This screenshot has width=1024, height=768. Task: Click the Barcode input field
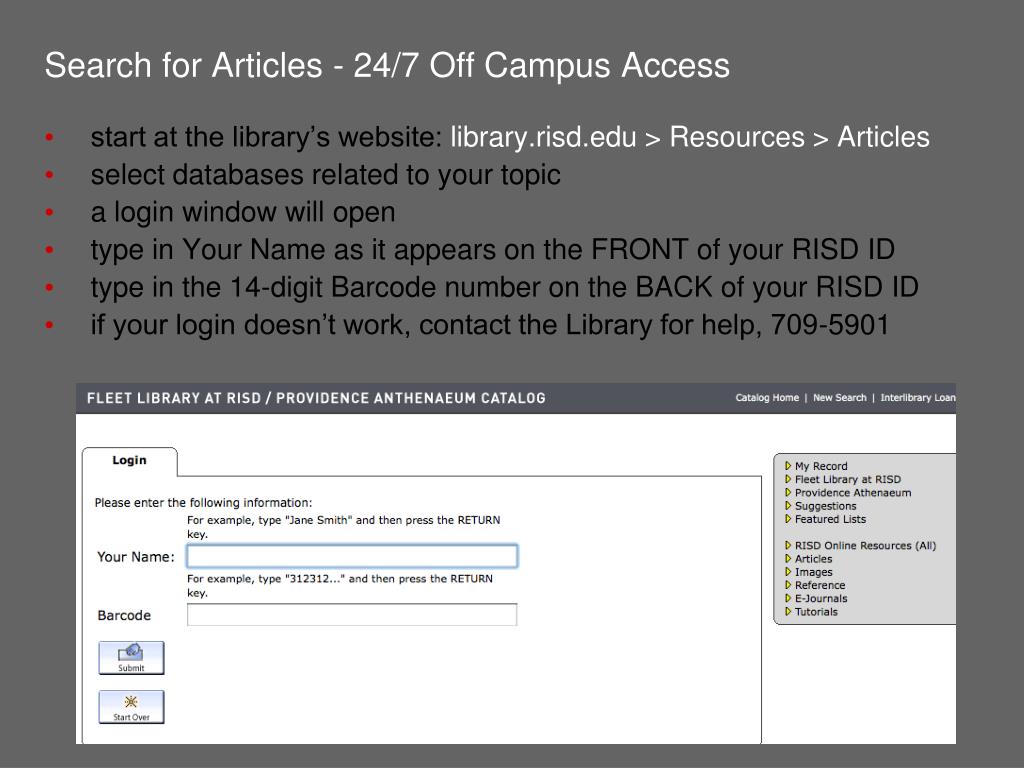click(352, 615)
